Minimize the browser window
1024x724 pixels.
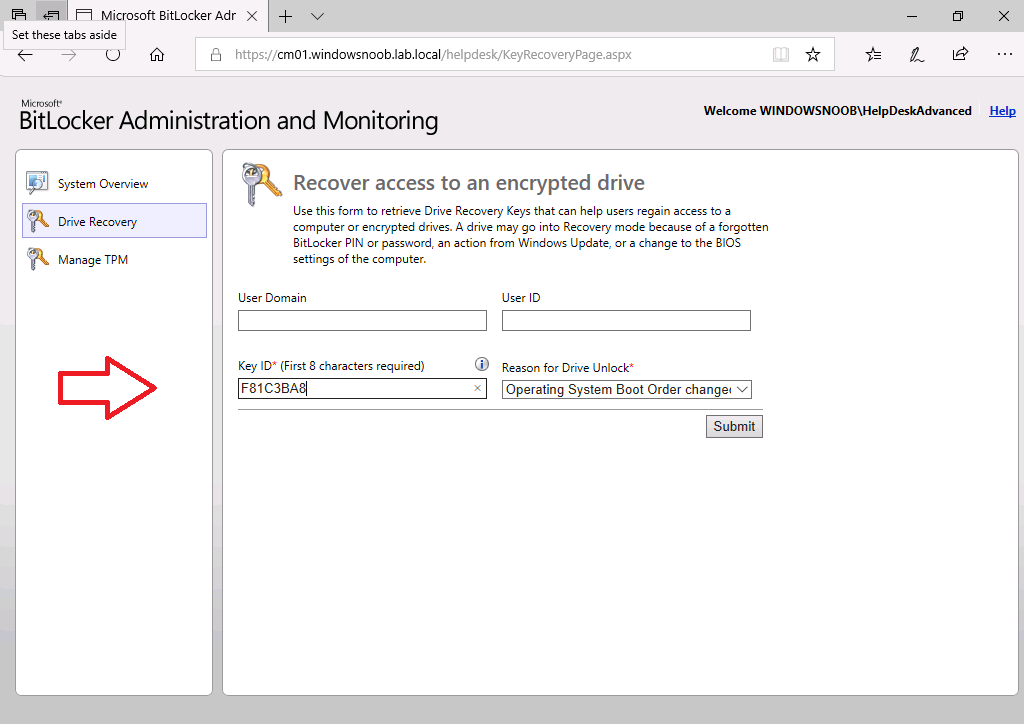pos(912,16)
